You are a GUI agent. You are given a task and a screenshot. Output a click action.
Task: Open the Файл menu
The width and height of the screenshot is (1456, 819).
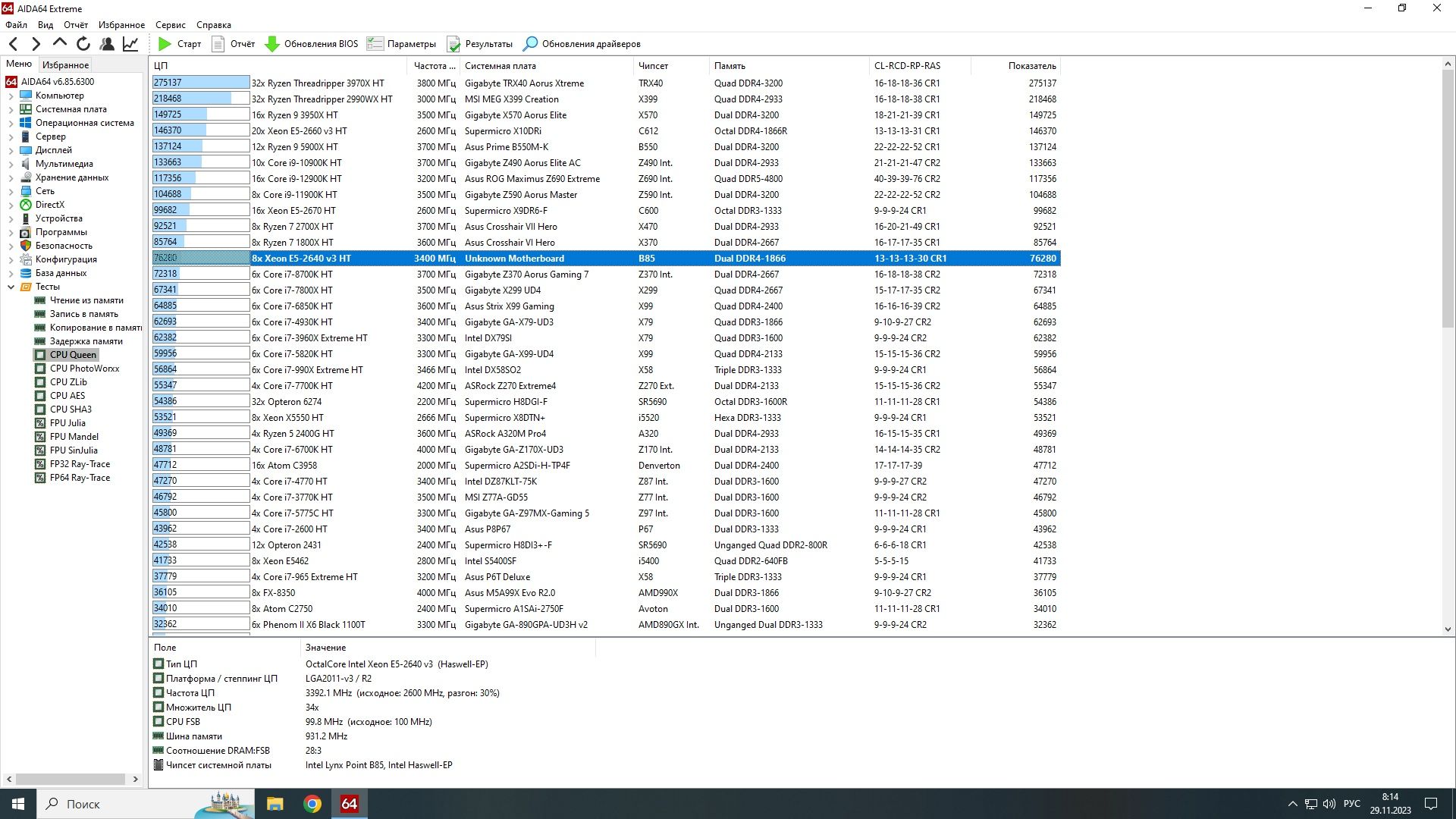(x=16, y=25)
